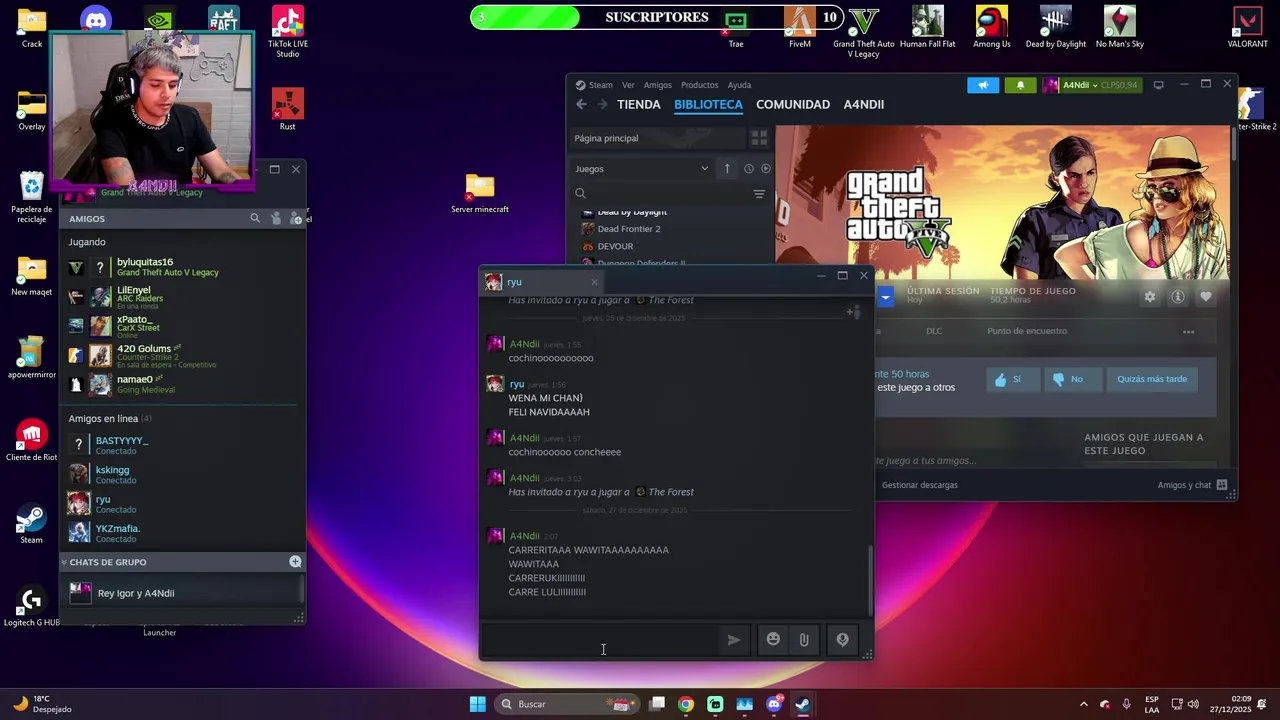Open Steam Big Picture monitor icon
The image size is (1280, 720).
pos(1158,85)
